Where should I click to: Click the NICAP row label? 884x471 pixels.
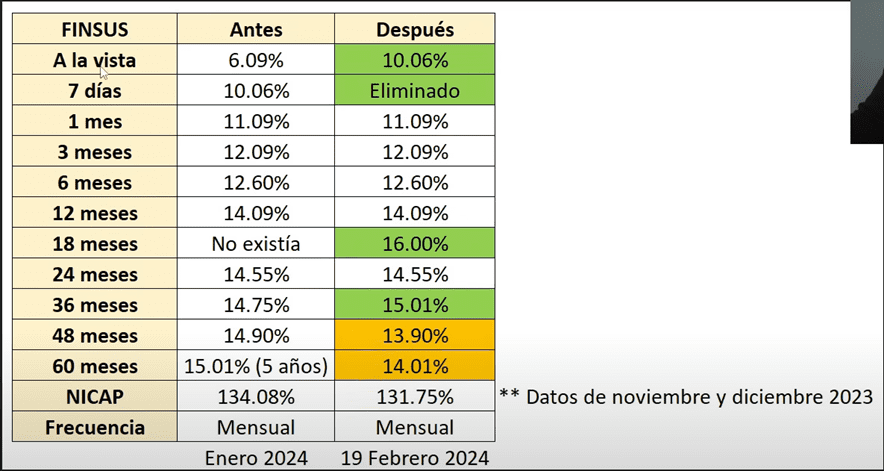pos(95,396)
